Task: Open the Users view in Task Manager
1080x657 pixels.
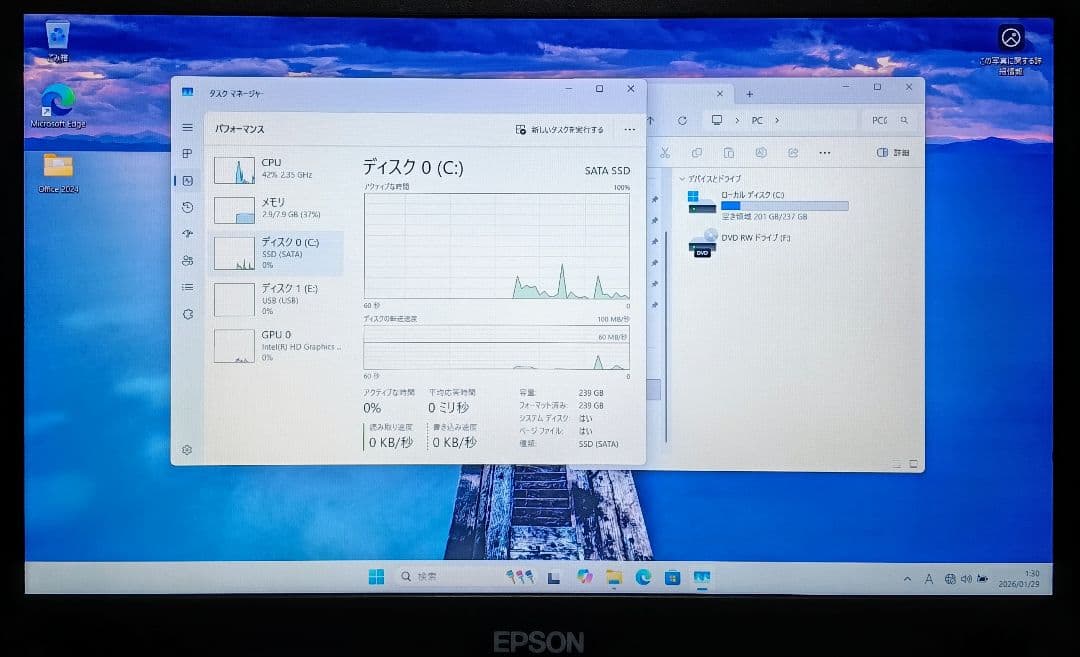Action: point(186,261)
